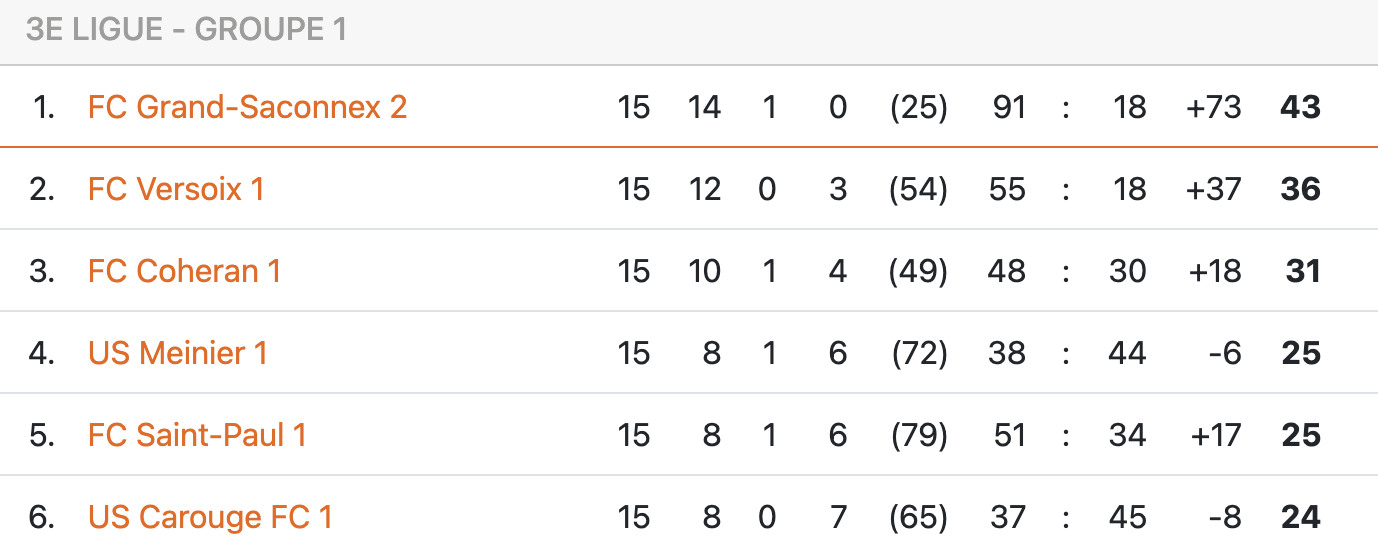Select the +37 goal difference value
Viewport: 1378px width, 552px height.
1213,189
